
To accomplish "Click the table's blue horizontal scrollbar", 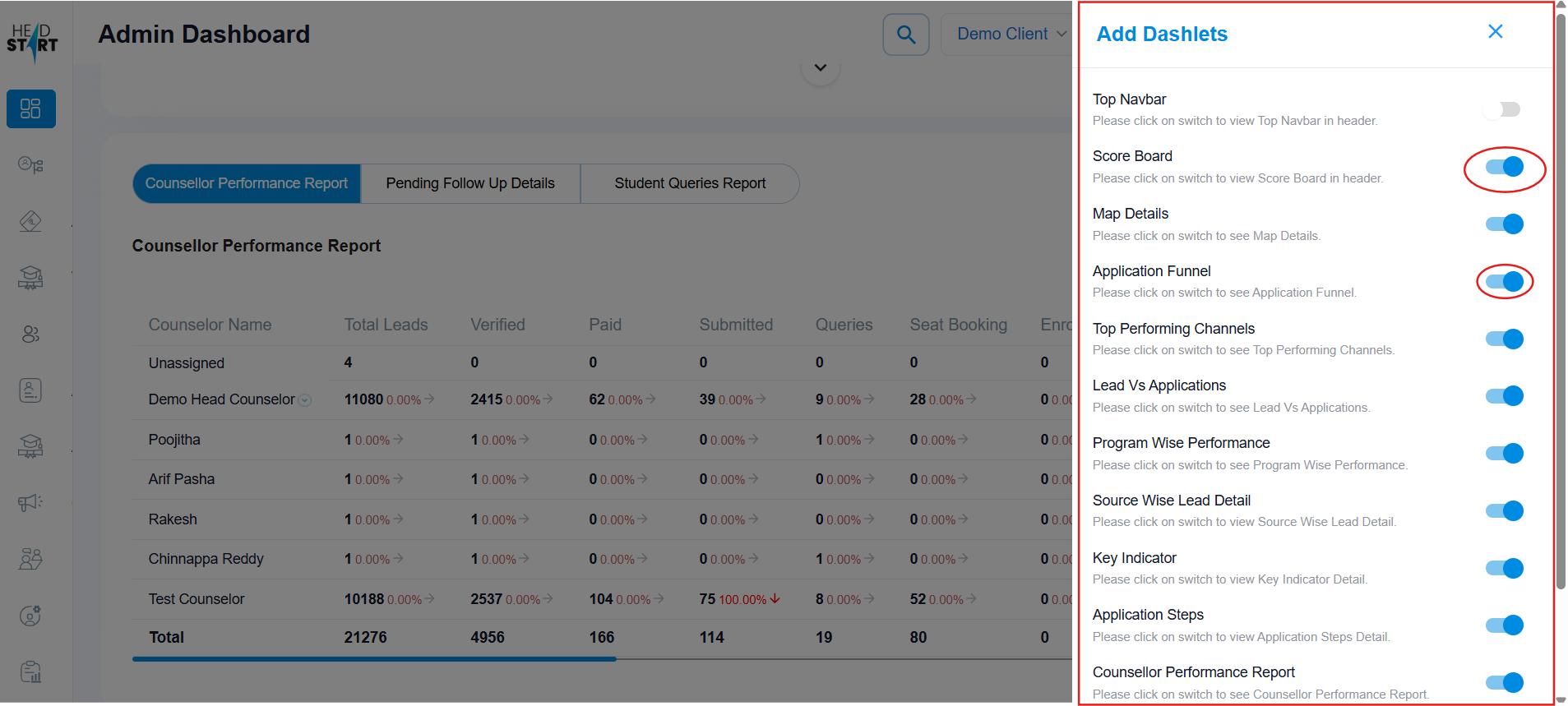I will 374,658.
